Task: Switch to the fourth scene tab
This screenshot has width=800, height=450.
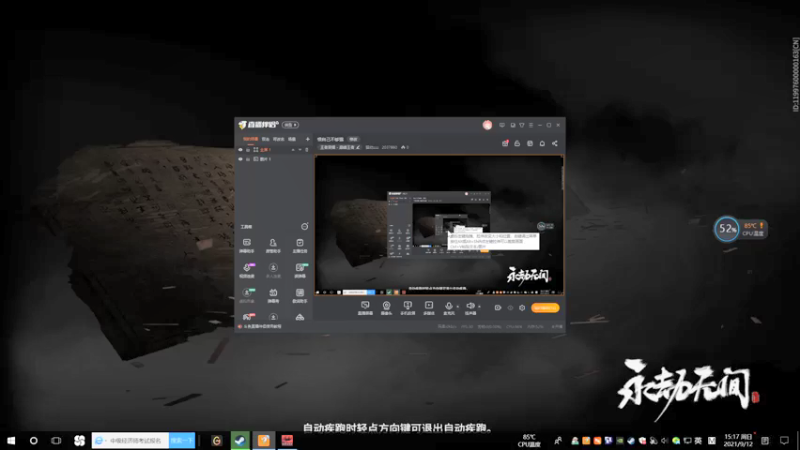Action: click(x=292, y=139)
